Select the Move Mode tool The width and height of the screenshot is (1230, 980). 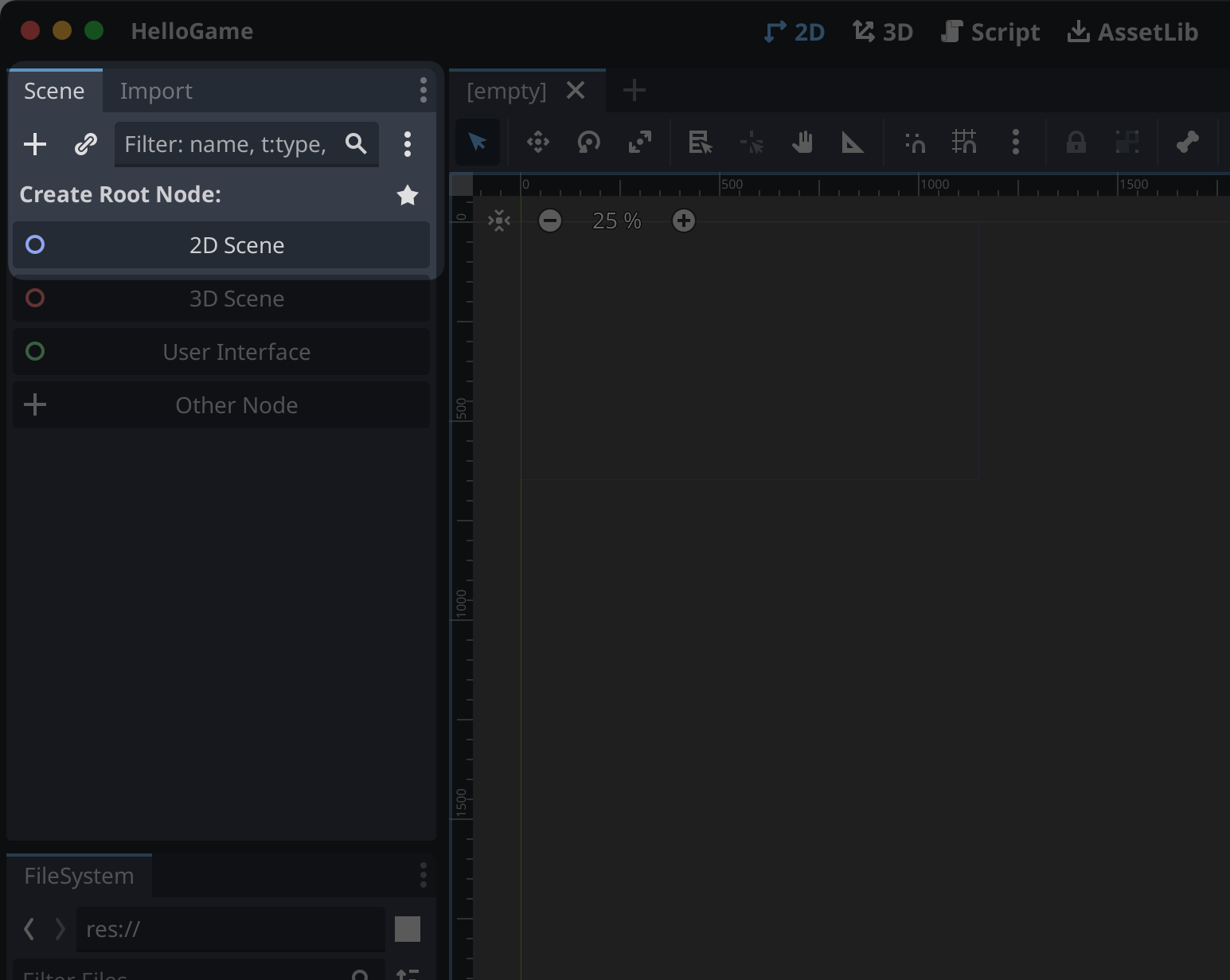coord(538,143)
